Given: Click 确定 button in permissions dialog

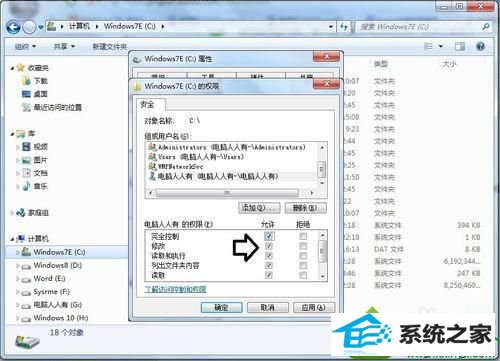Looking at the screenshot, I should [221, 307].
